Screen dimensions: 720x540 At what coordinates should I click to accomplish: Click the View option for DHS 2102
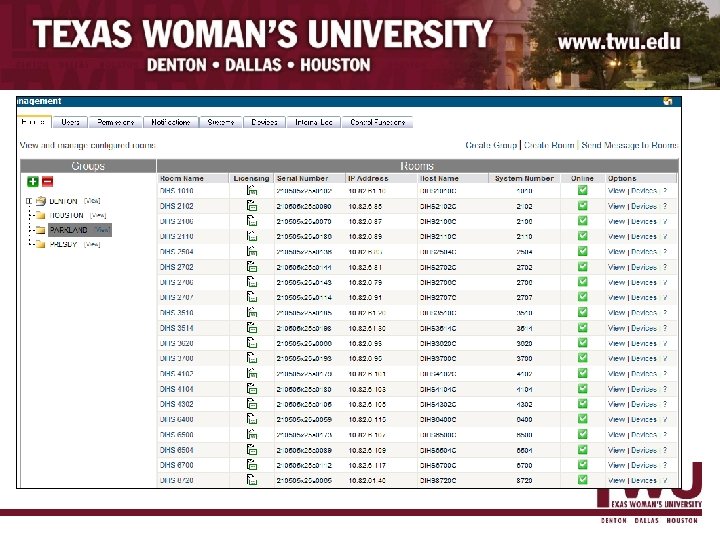tap(616, 206)
